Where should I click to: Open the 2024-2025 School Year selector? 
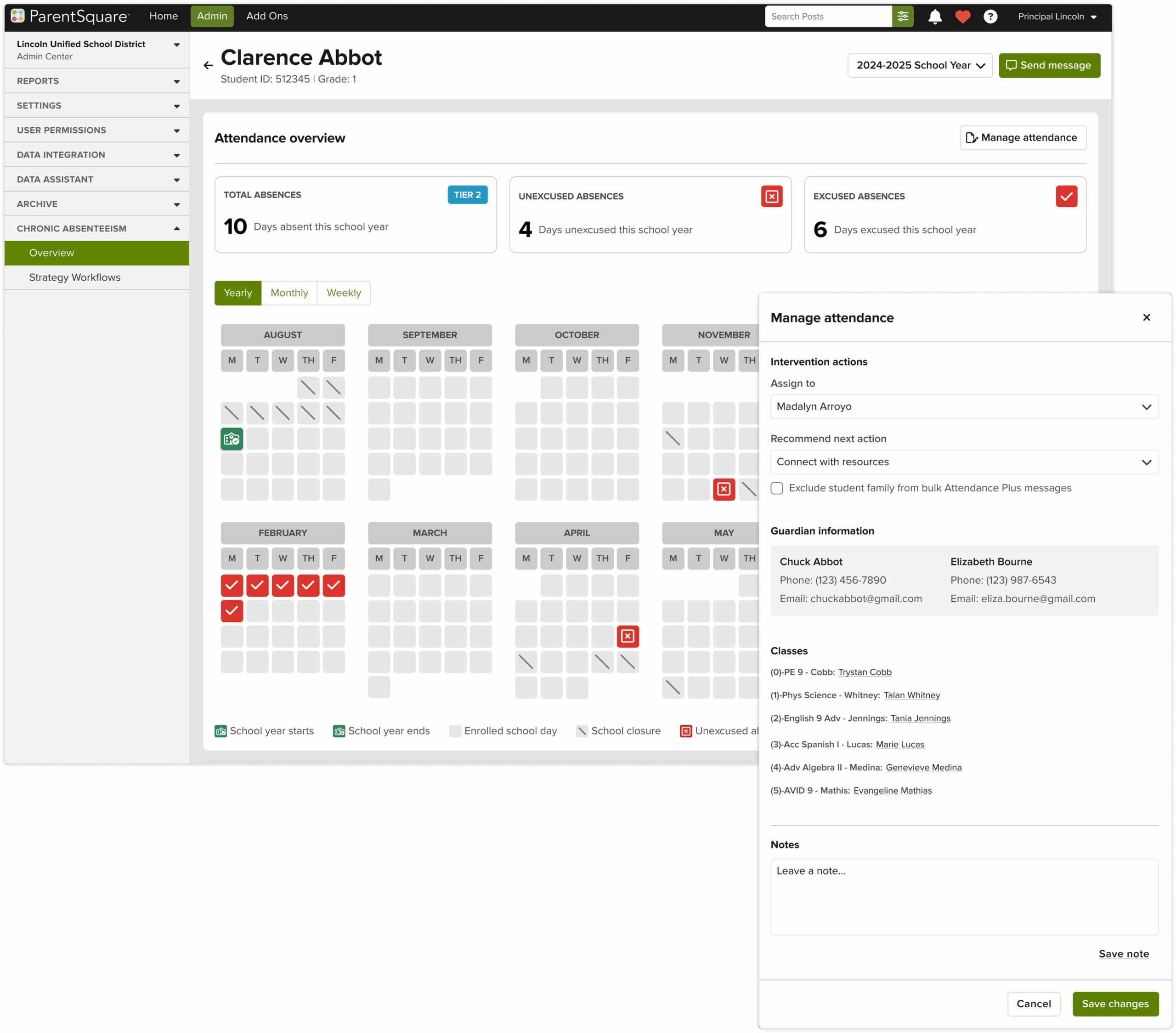tap(919, 66)
